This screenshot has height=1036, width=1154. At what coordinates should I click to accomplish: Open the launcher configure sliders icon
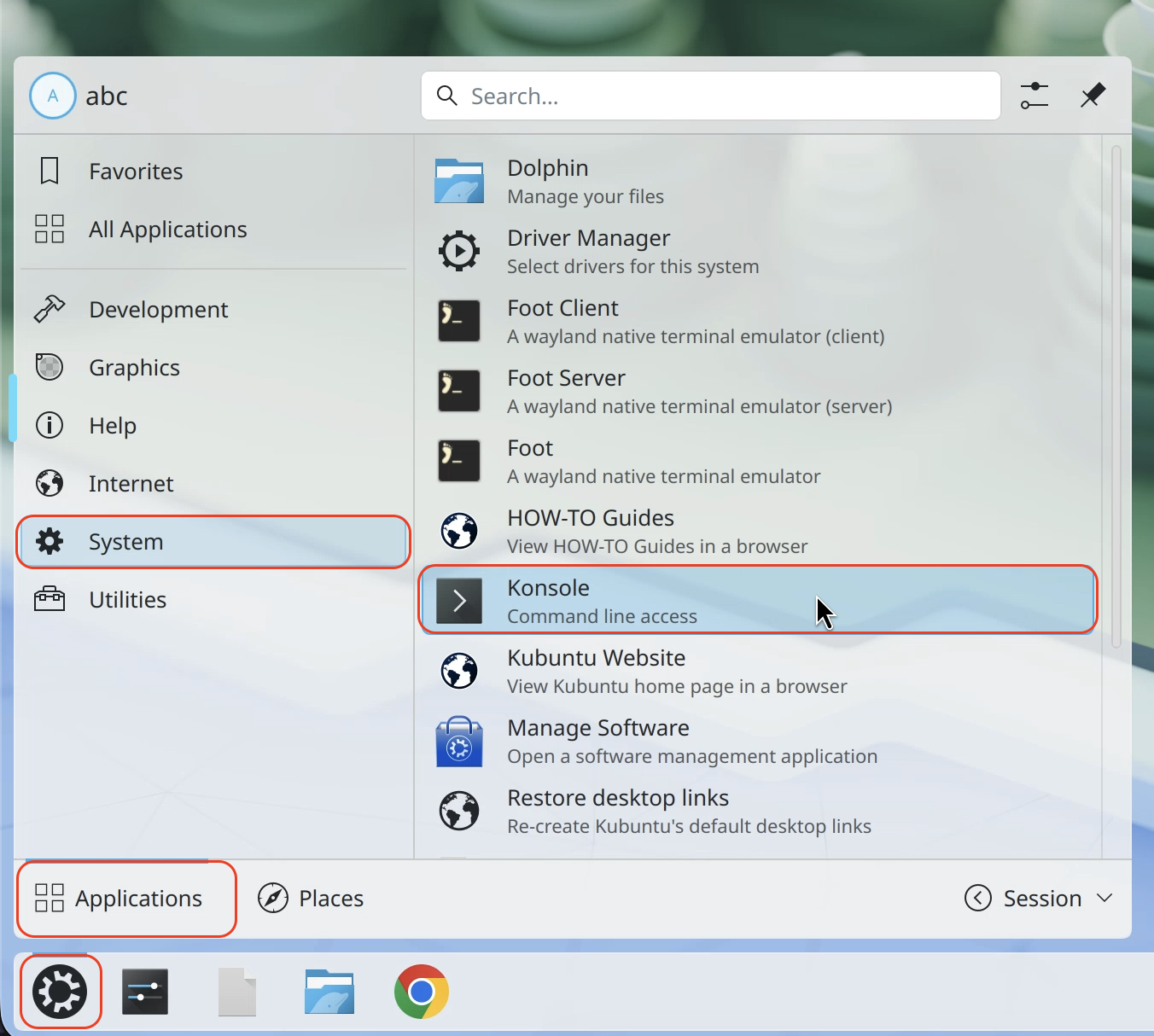[x=1035, y=96]
